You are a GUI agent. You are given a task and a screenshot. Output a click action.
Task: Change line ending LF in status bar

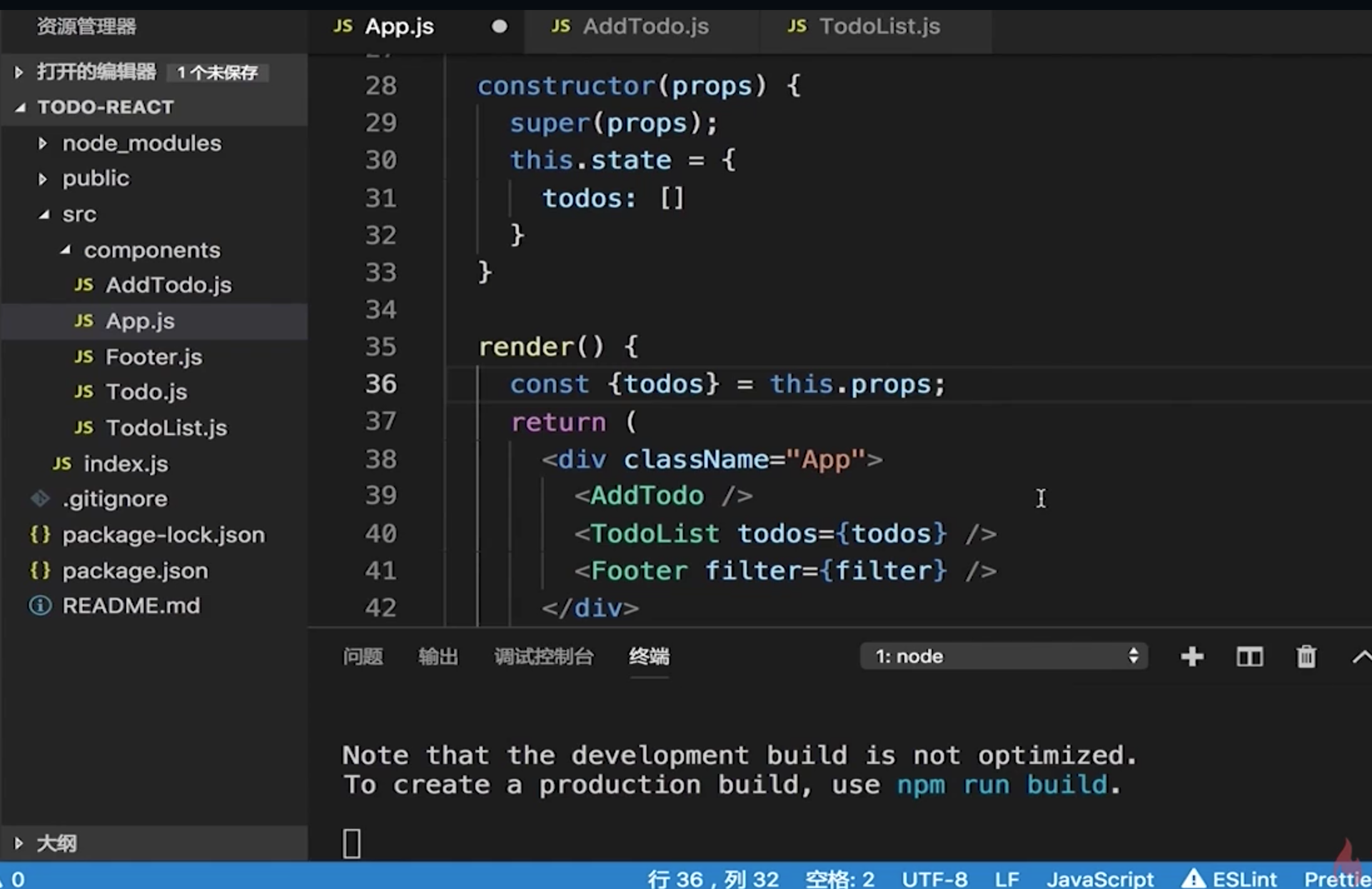[1007, 879]
